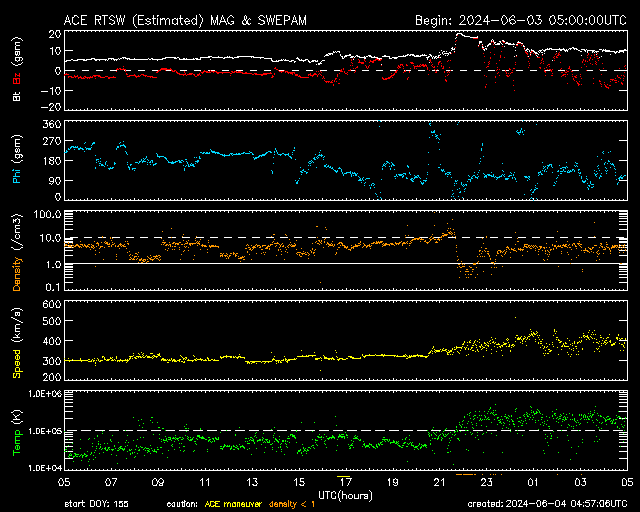This screenshot has height=512, width=640.
Task: Click the yellow ACE maneuver marker above hour 17
Action: (344, 476)
